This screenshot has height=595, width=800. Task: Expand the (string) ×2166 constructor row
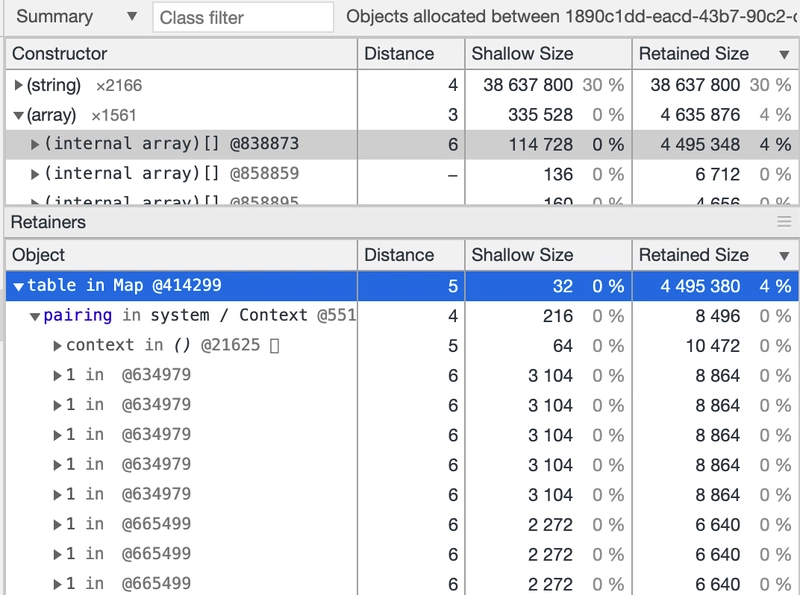tap(19, 86)
